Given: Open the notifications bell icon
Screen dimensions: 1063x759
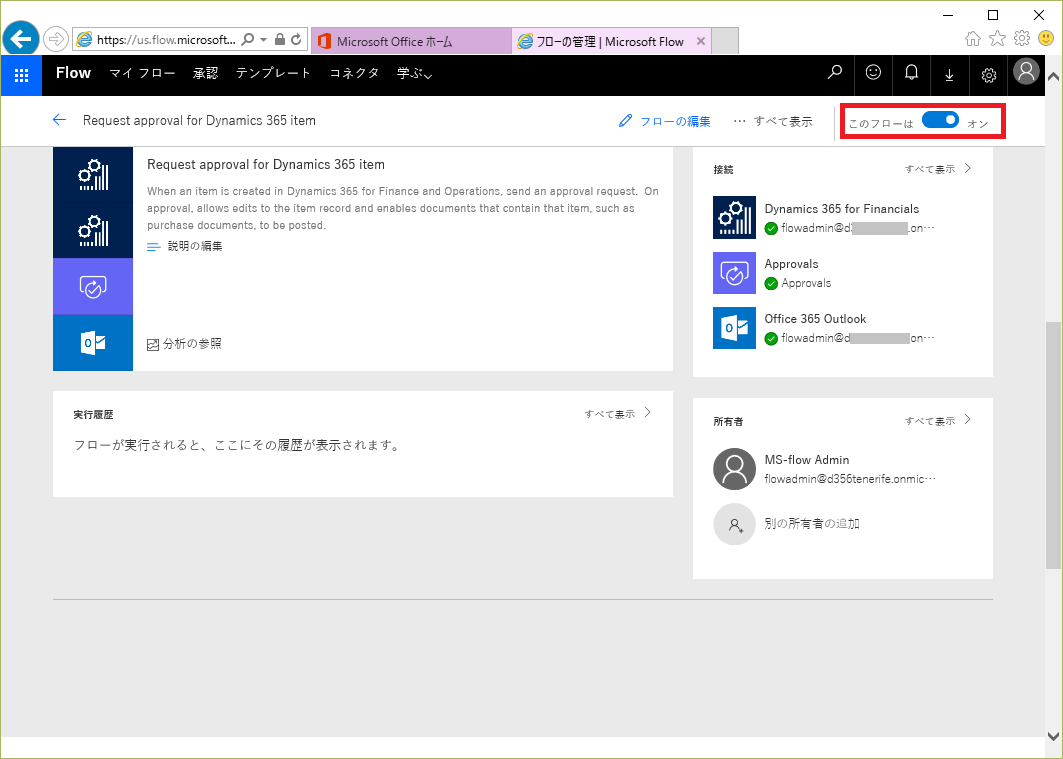Looking at the screenshot, I should click(x=911, y=73).
